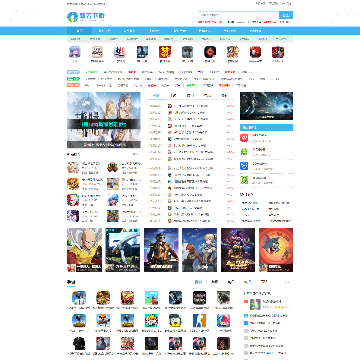Viewport: 360px width, 360px height.
Task: Select the second tab above the center list
Action: [173, 96]
